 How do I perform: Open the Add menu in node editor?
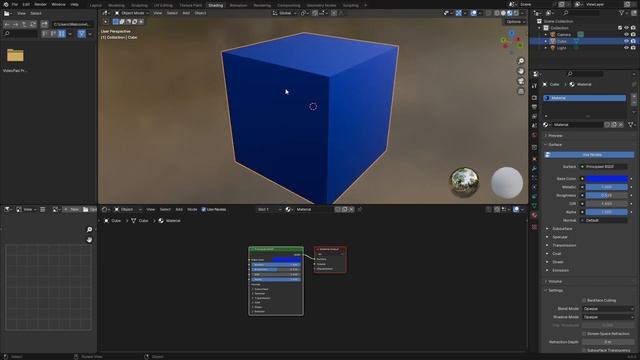pos(179,209)
